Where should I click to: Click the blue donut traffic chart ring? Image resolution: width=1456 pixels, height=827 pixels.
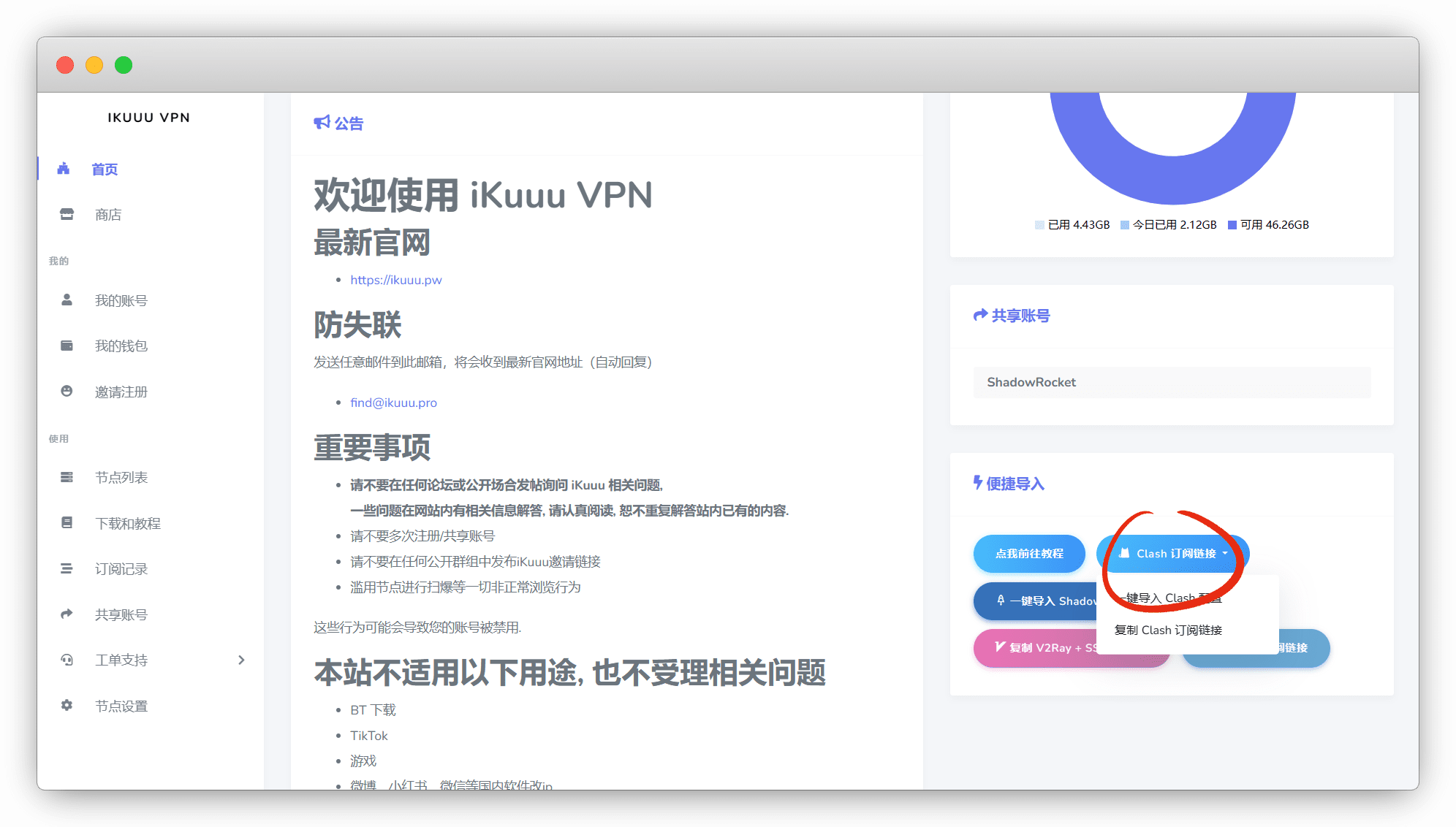1172,180
